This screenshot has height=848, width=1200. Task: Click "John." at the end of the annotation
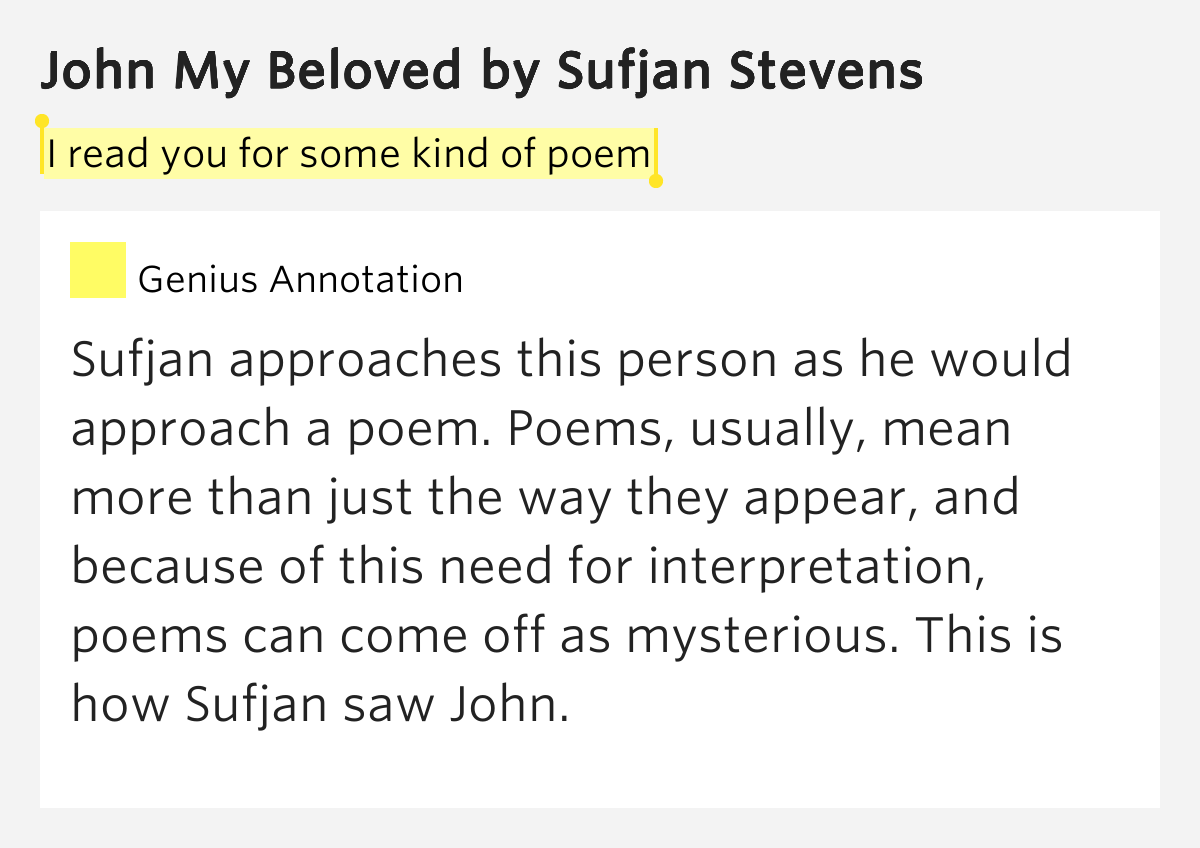tap(509, 705)
